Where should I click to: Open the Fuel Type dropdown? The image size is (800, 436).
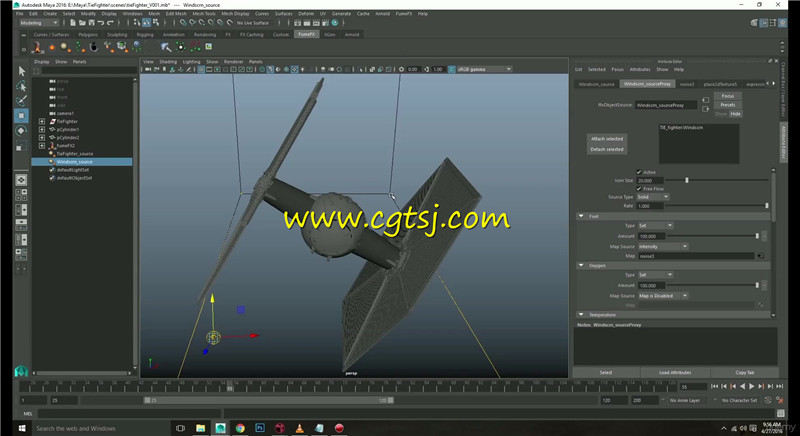pos(656,225)
